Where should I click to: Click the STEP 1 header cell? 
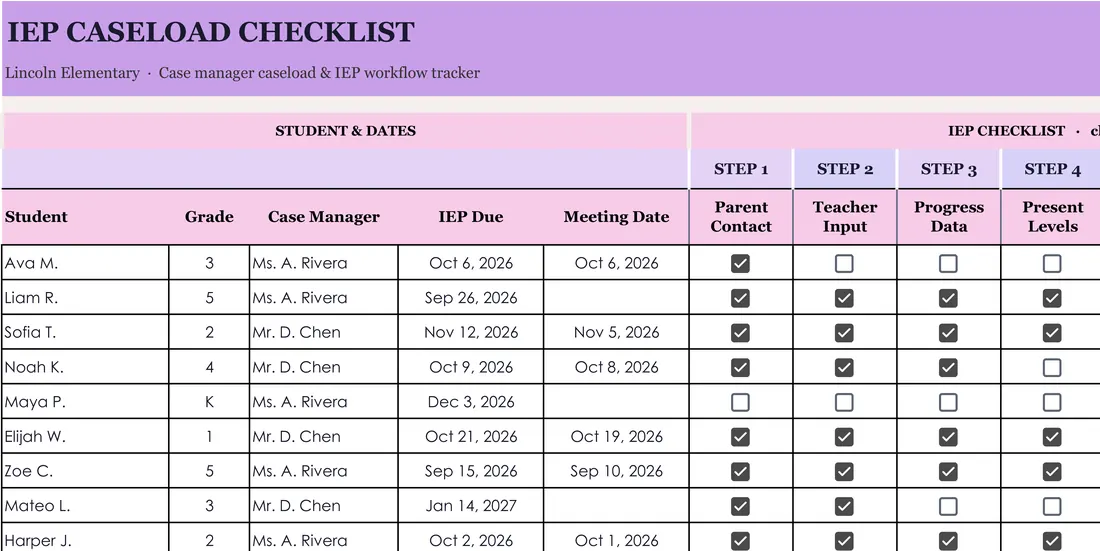click(x=741, y=169)
